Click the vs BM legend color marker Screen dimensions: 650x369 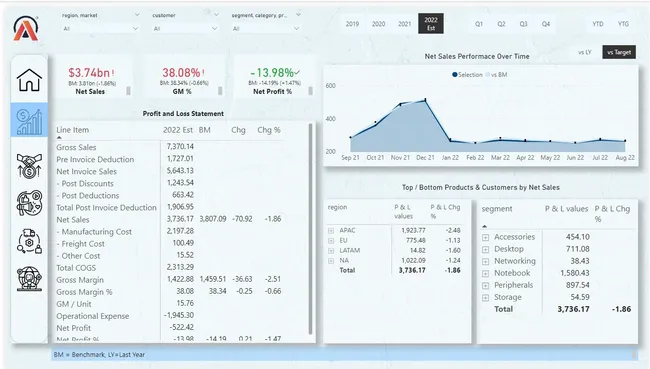coord(488,75)
